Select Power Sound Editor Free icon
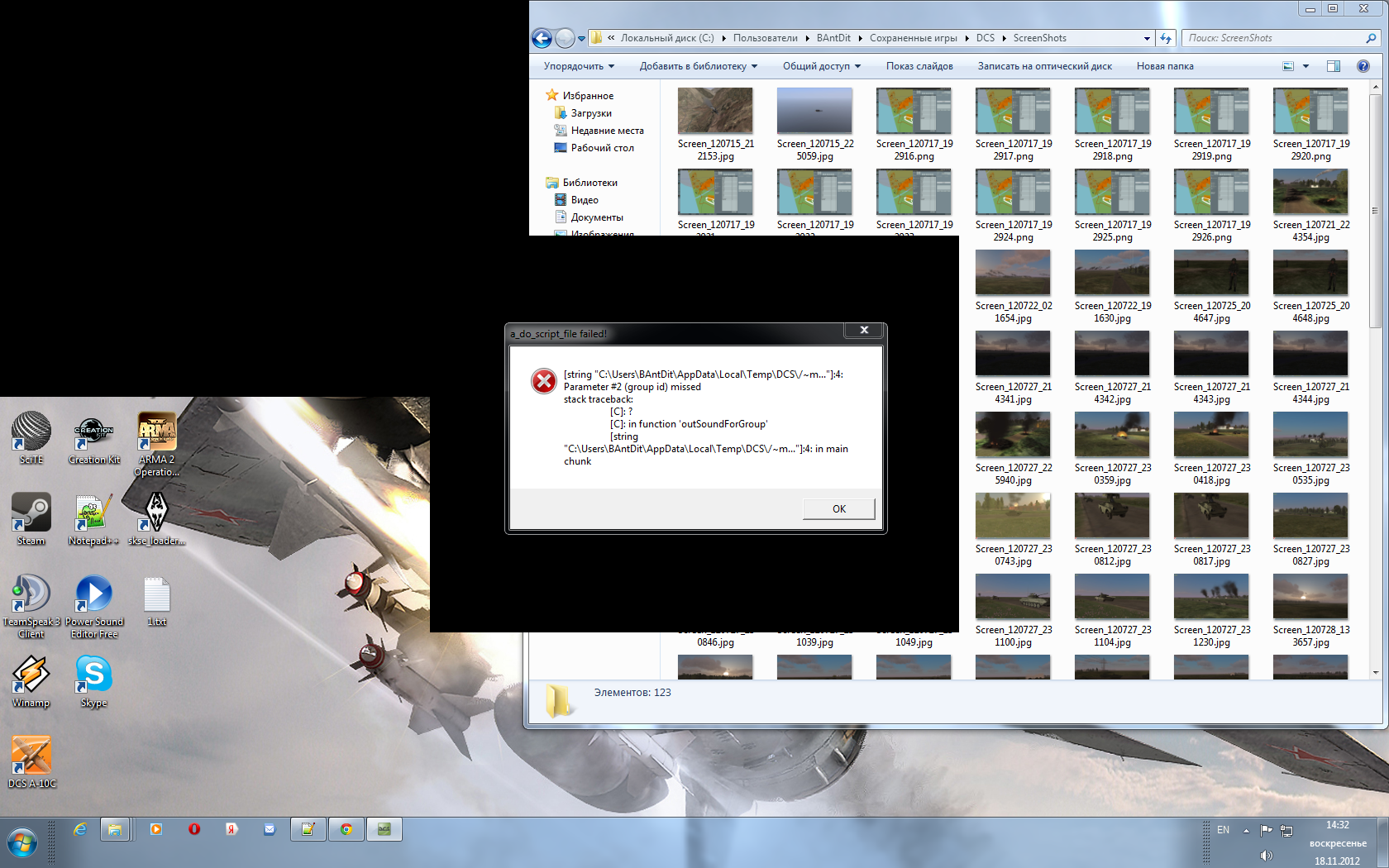The width and height of the screenshot is (1389, 868). pyautogui.click(x=94, y=607)
